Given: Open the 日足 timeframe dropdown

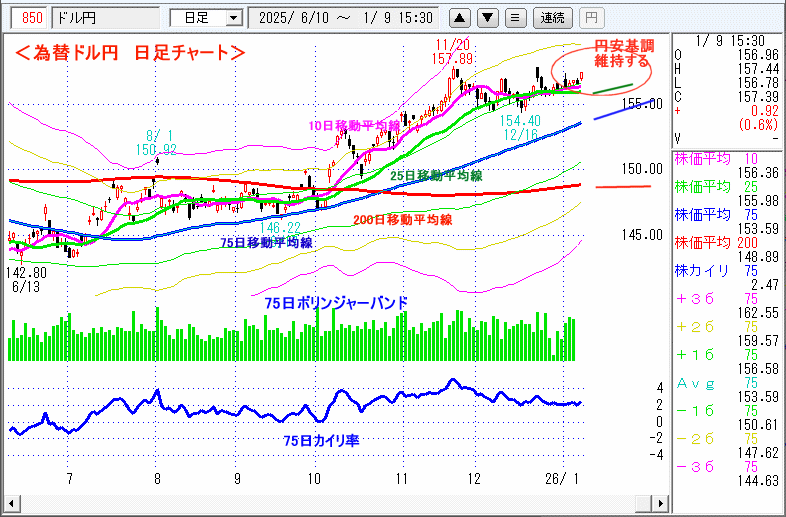Looking at the screenshot, I should click(x=207, y=18).
